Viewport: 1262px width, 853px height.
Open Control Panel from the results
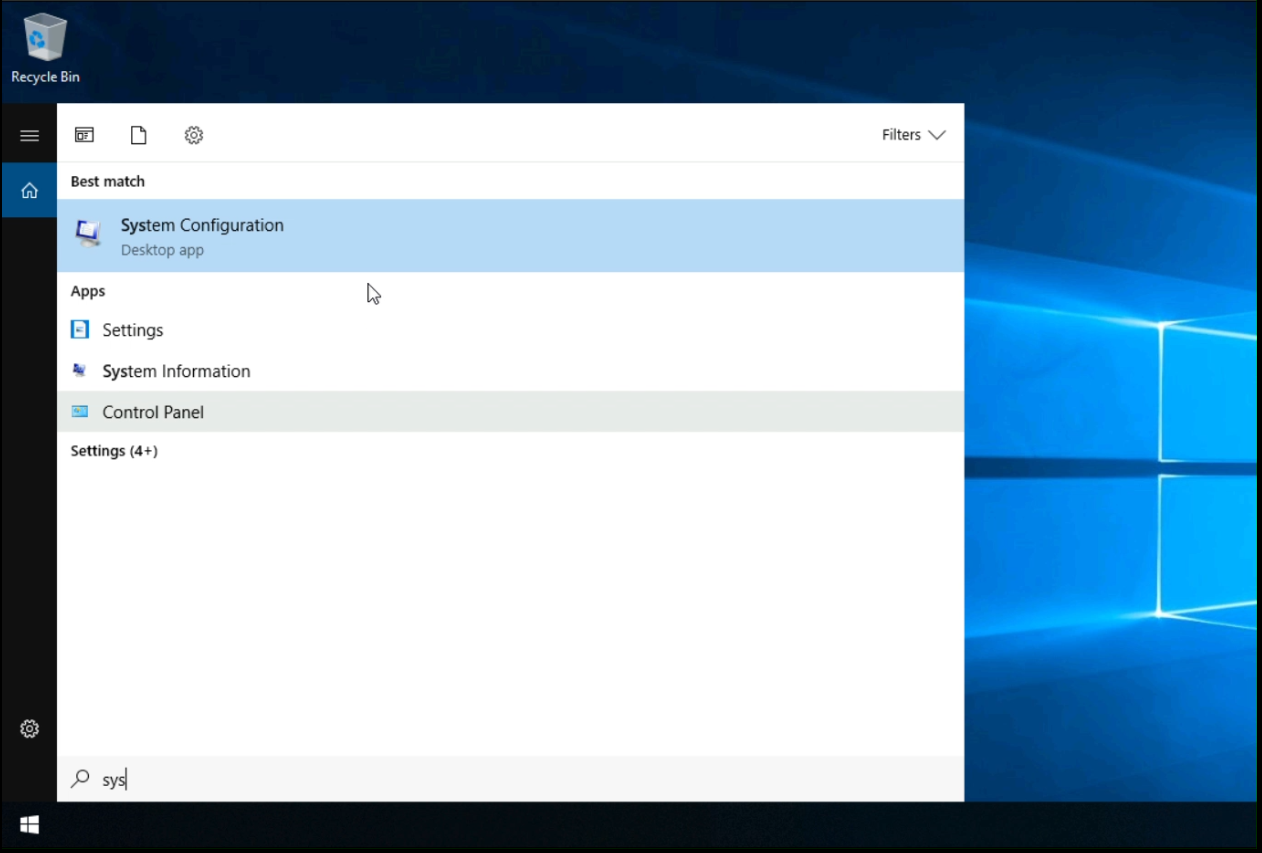pos(153,412)
